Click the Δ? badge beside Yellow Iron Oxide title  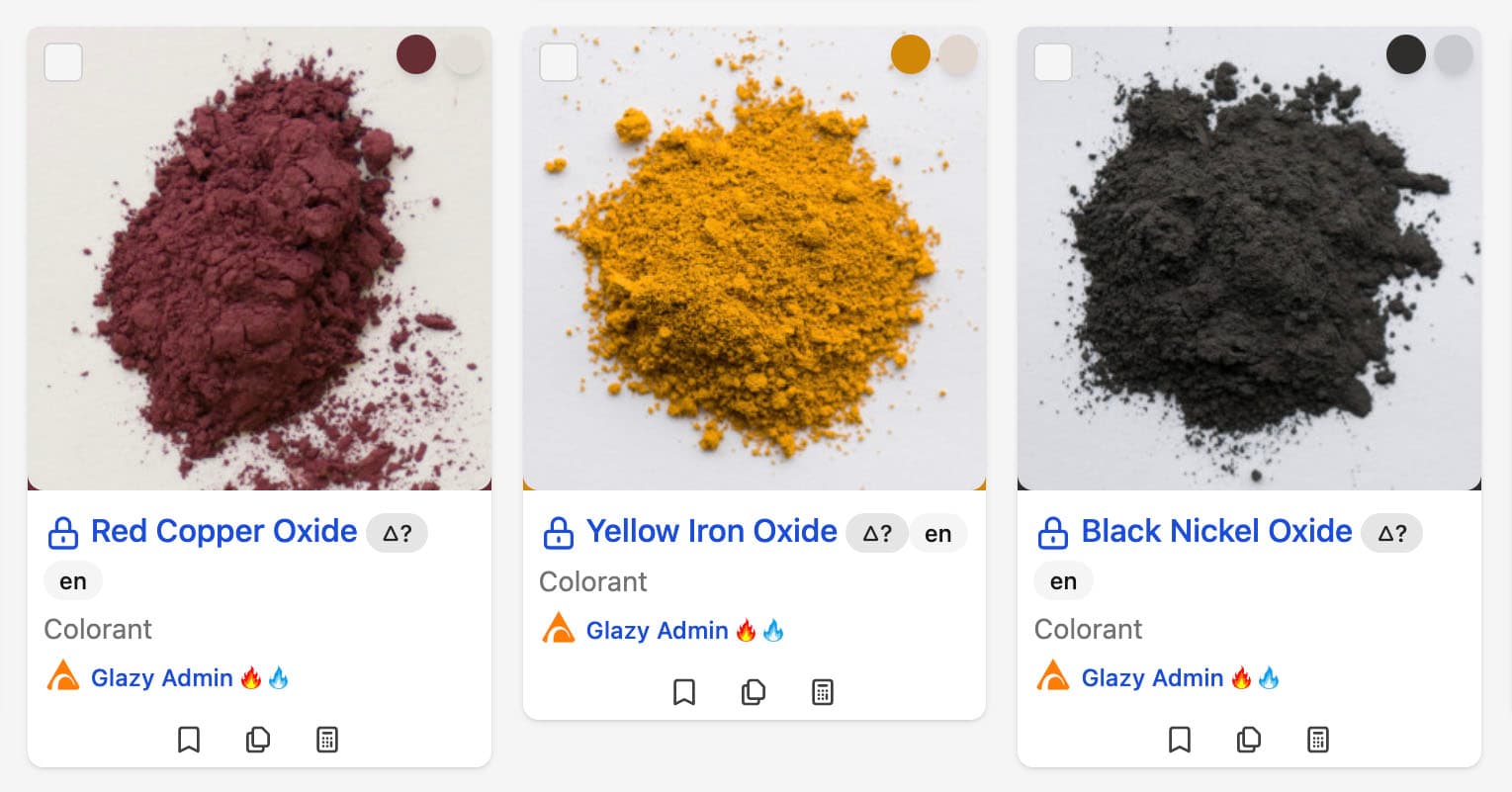pyautogui.click(x=876, y=532)
